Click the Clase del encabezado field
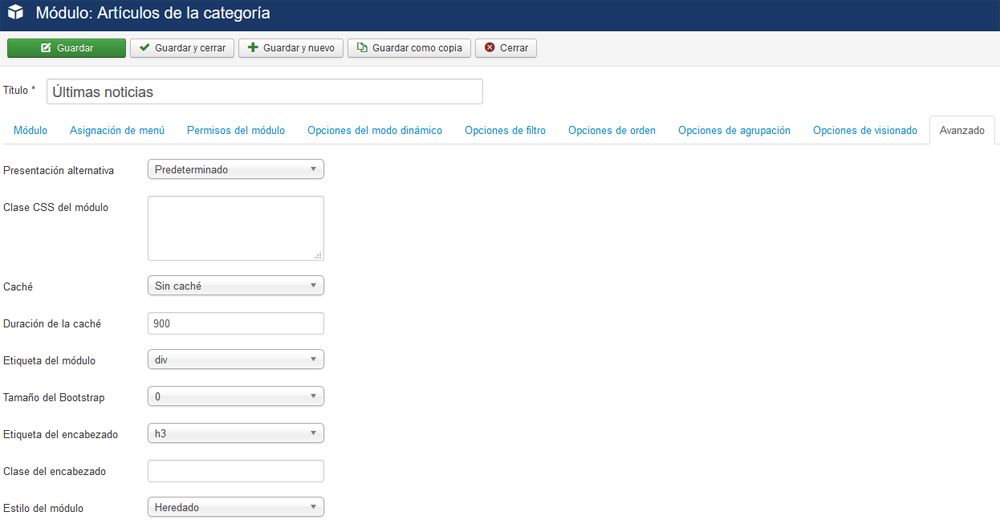The height and width of the screenshot is (532, 1000). click(236, 471)
